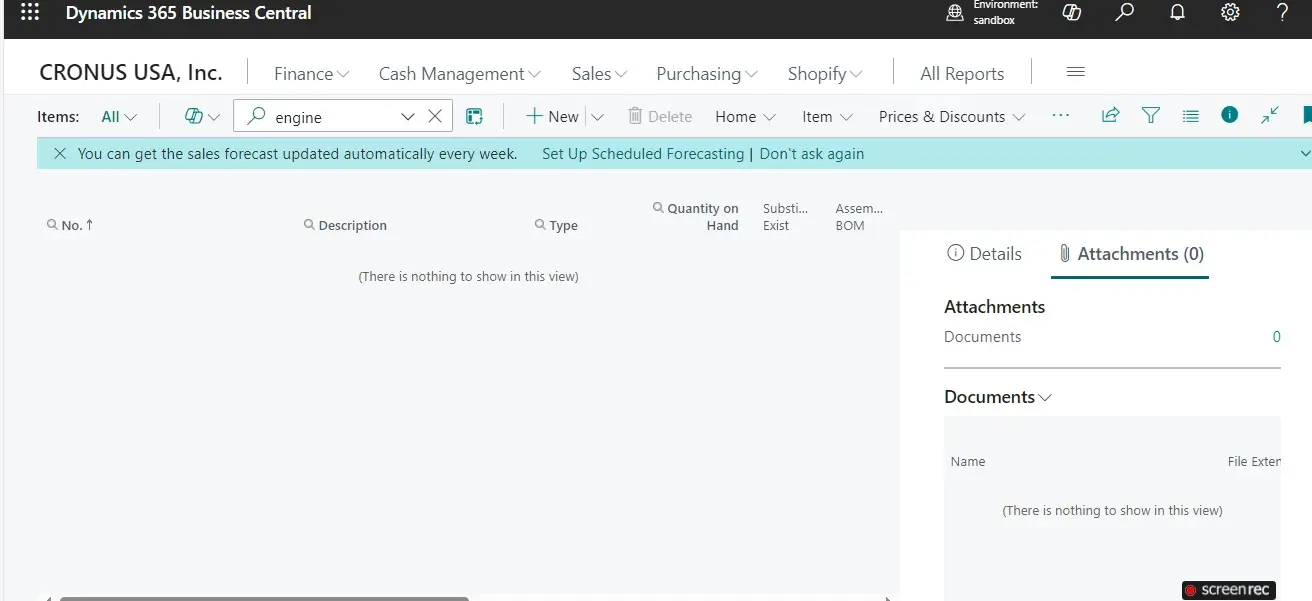This screenshot has height=601, width=1312.
Task: Open Copilot from the top navigation bar
Action: (1071, 13)
